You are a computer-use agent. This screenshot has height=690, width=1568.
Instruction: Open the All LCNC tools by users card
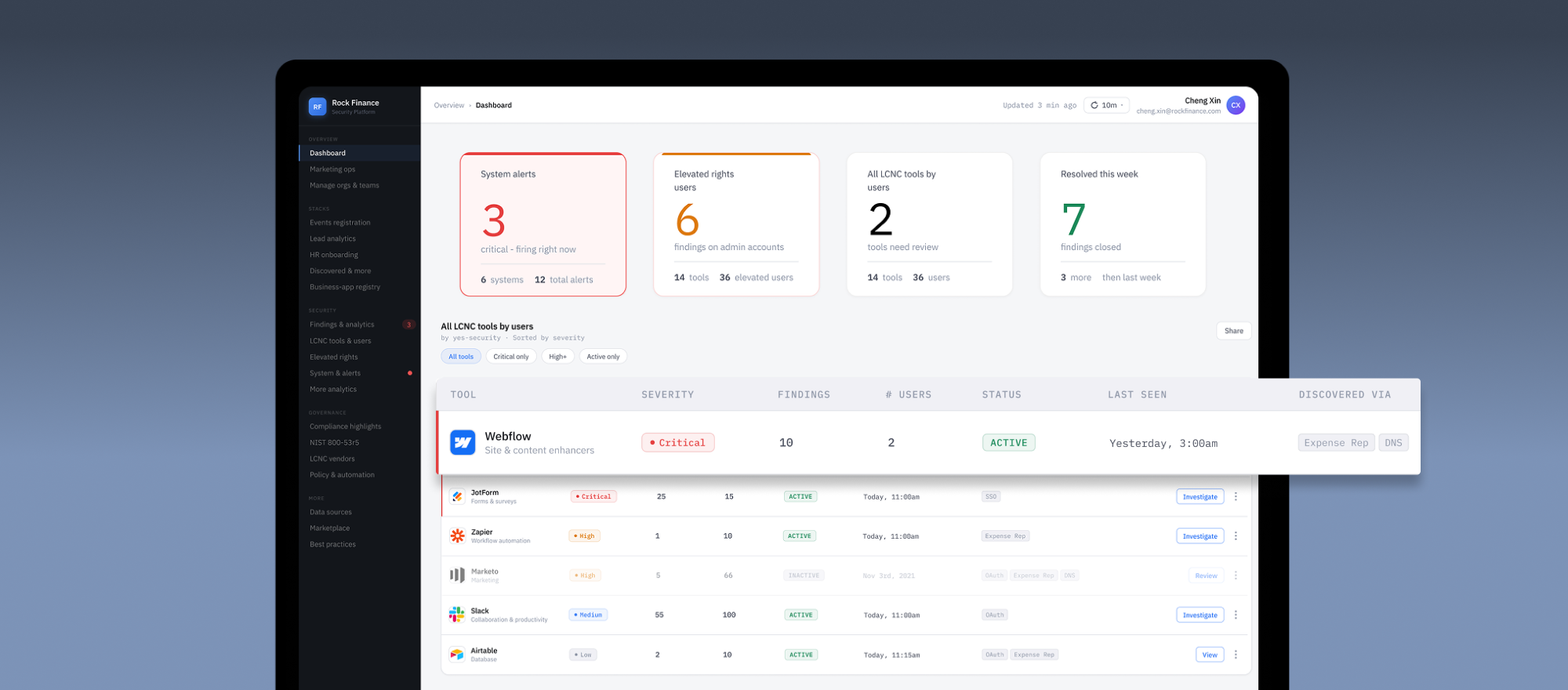pyautogui.click(x=930, y=224)
